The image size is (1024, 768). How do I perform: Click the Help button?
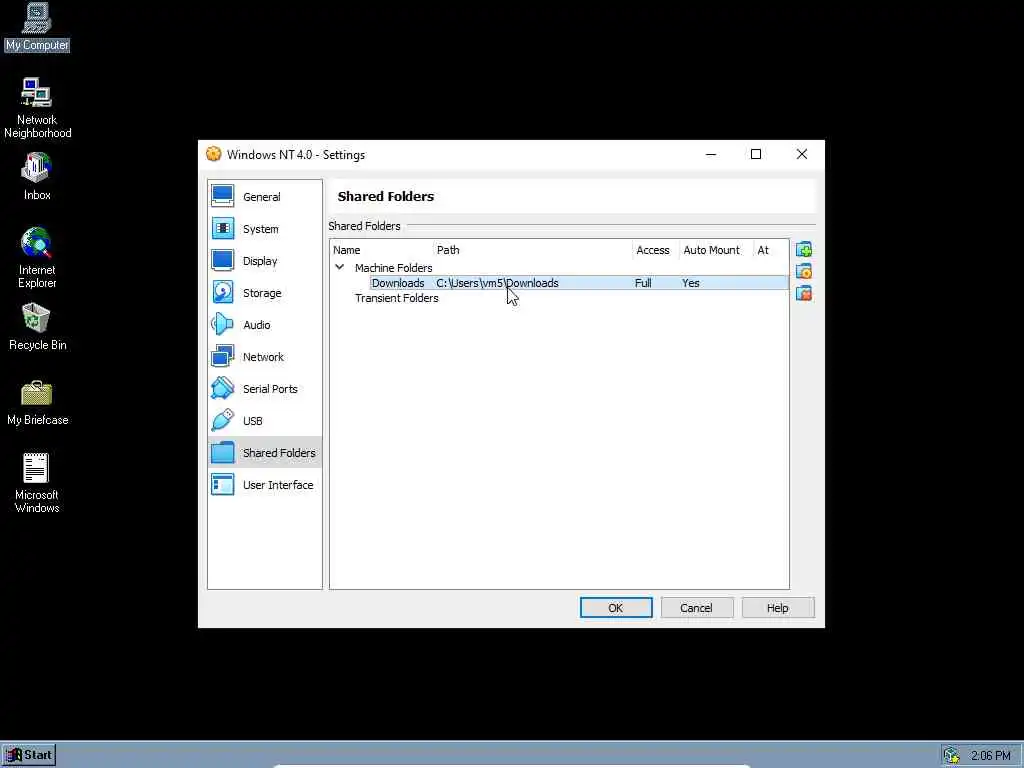coord(778,607)
